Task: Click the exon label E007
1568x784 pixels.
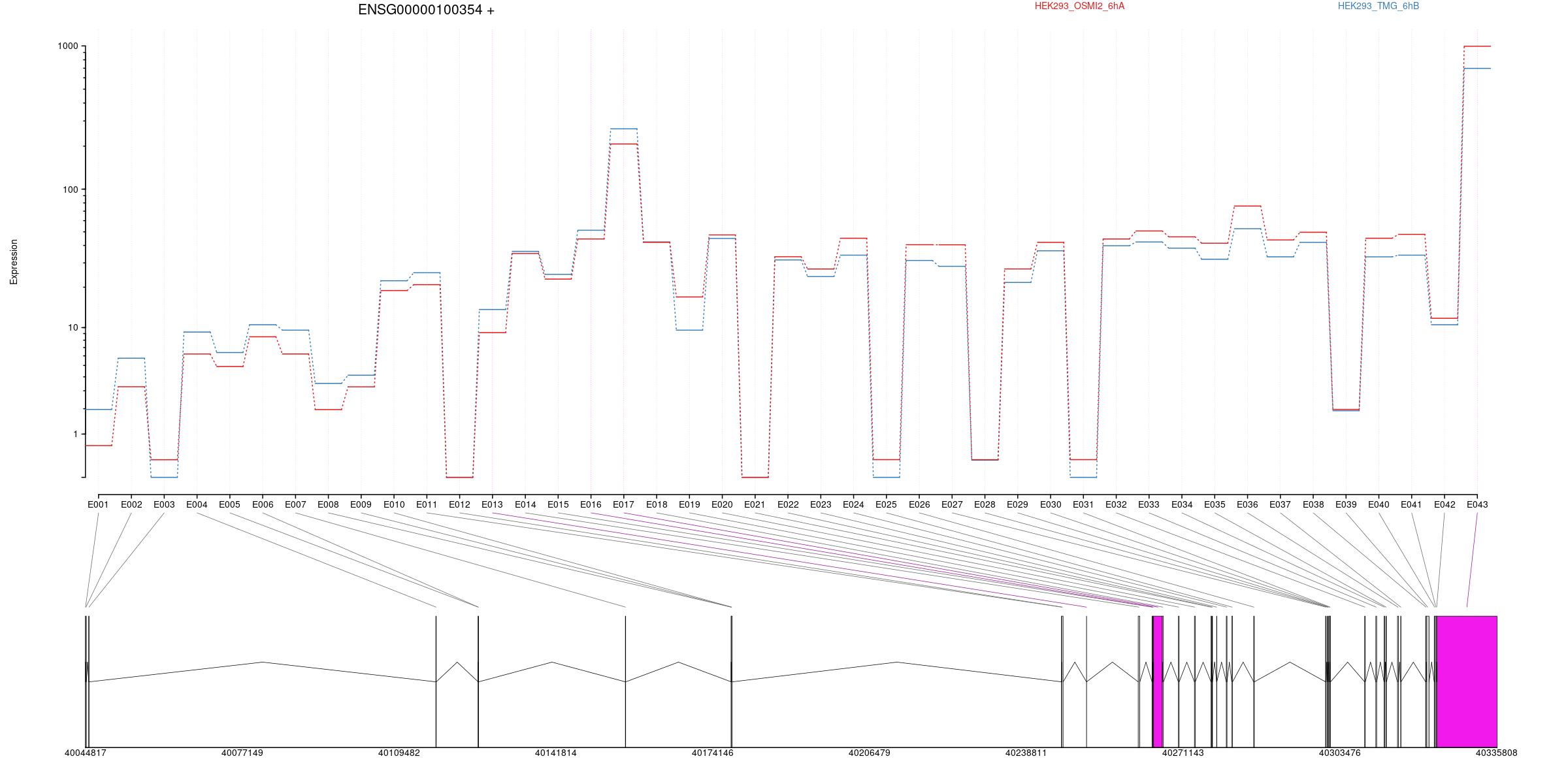Action: pos(295,504)
